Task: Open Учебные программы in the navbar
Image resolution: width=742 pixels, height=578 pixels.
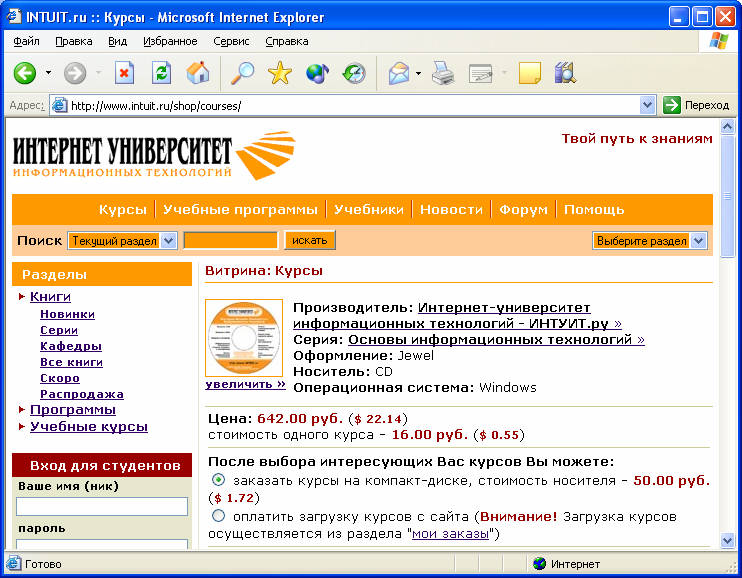Action: point(240,209)
